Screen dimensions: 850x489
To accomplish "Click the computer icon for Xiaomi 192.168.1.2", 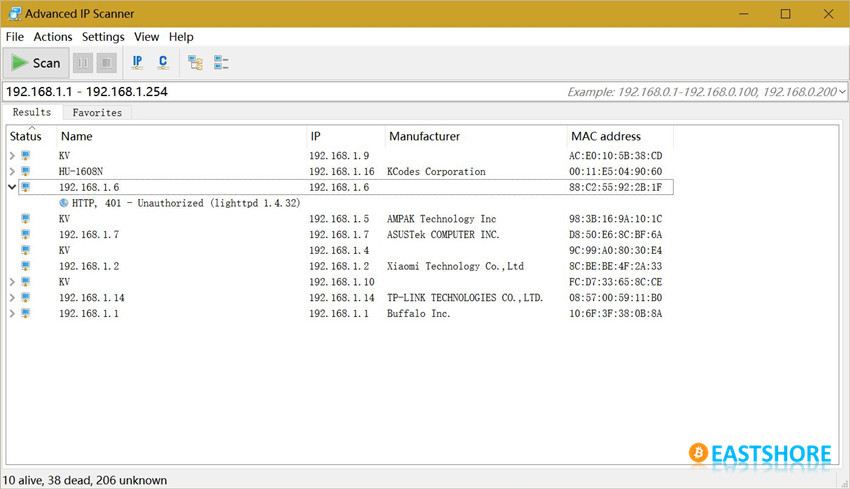I will click(25, 266).
